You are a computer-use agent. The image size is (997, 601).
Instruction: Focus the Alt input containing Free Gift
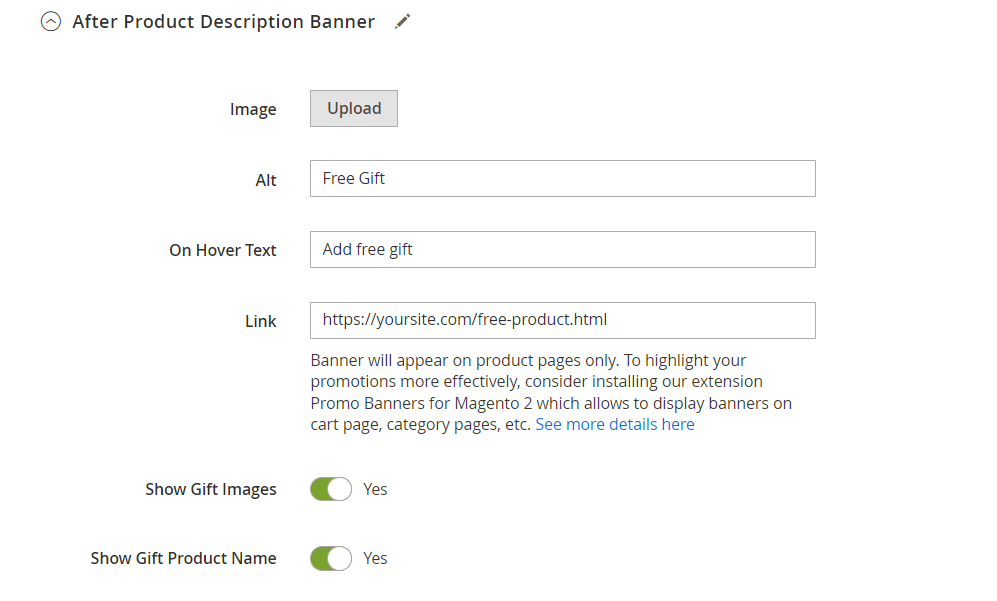coord(563,179)
